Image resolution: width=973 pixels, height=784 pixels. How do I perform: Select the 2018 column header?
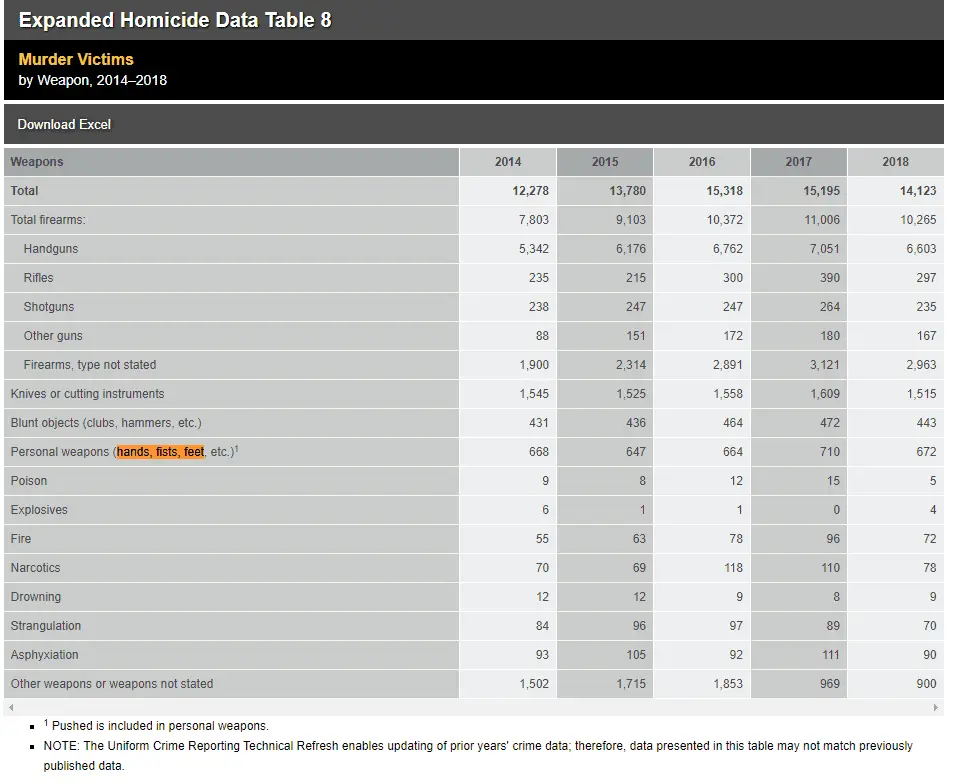pos(895,162)
